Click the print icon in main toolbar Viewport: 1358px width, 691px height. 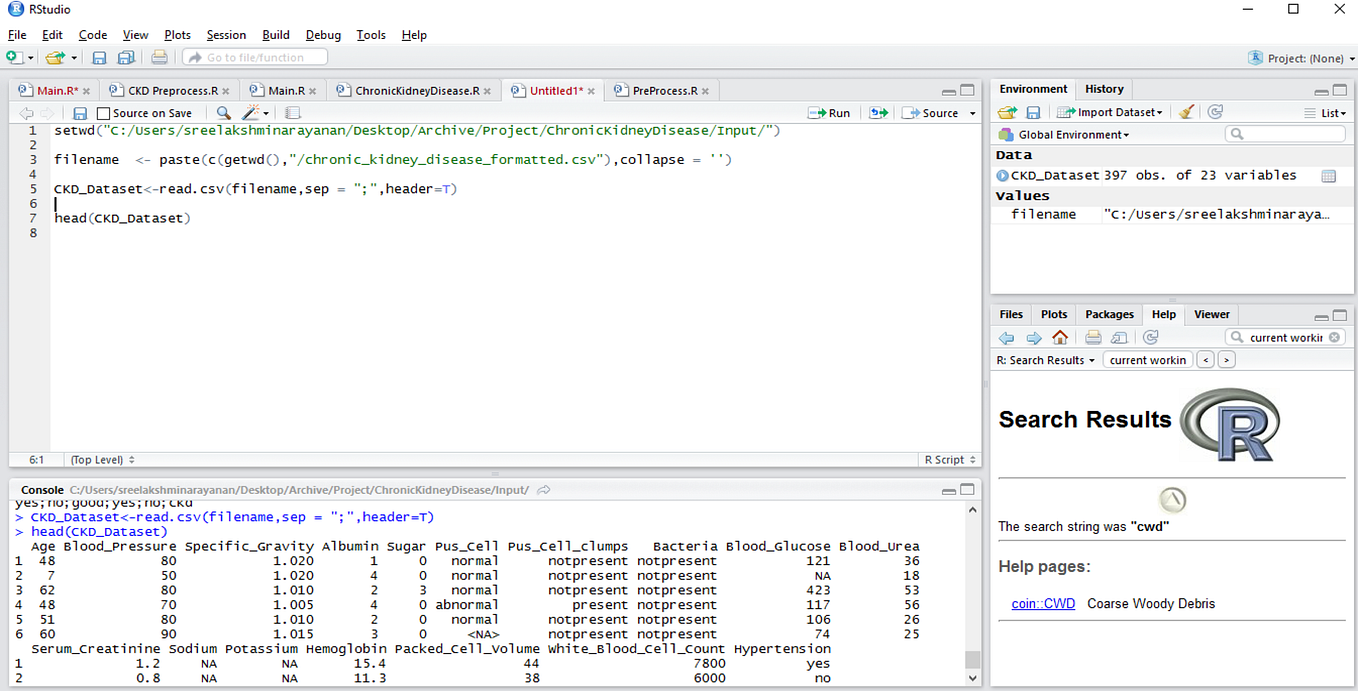pos(159,58)
